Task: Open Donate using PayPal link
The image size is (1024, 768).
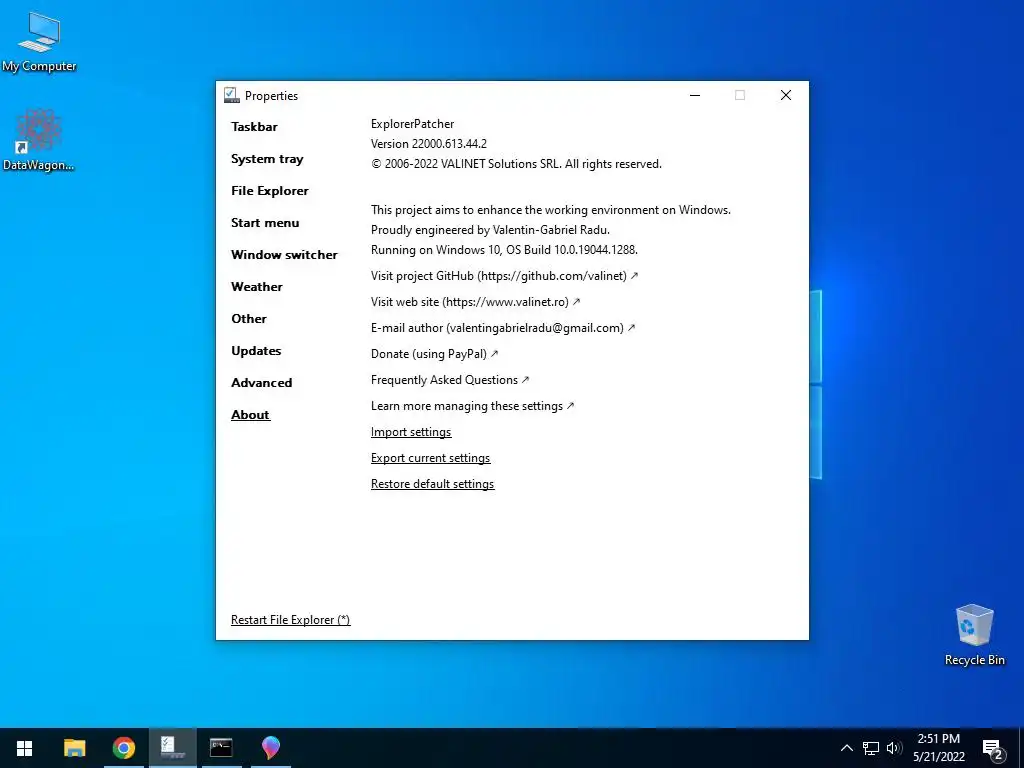Action: (434, 354)
